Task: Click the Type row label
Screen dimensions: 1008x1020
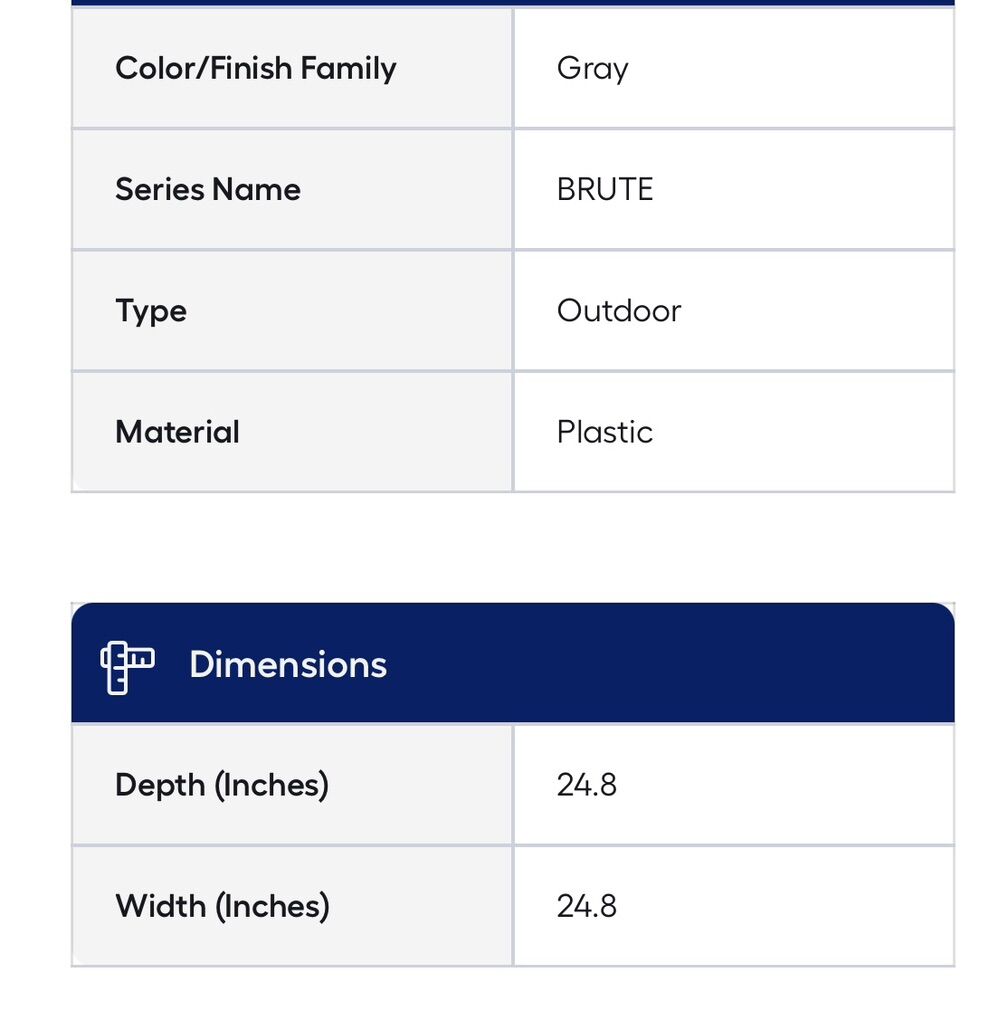Action: (150, 310)
